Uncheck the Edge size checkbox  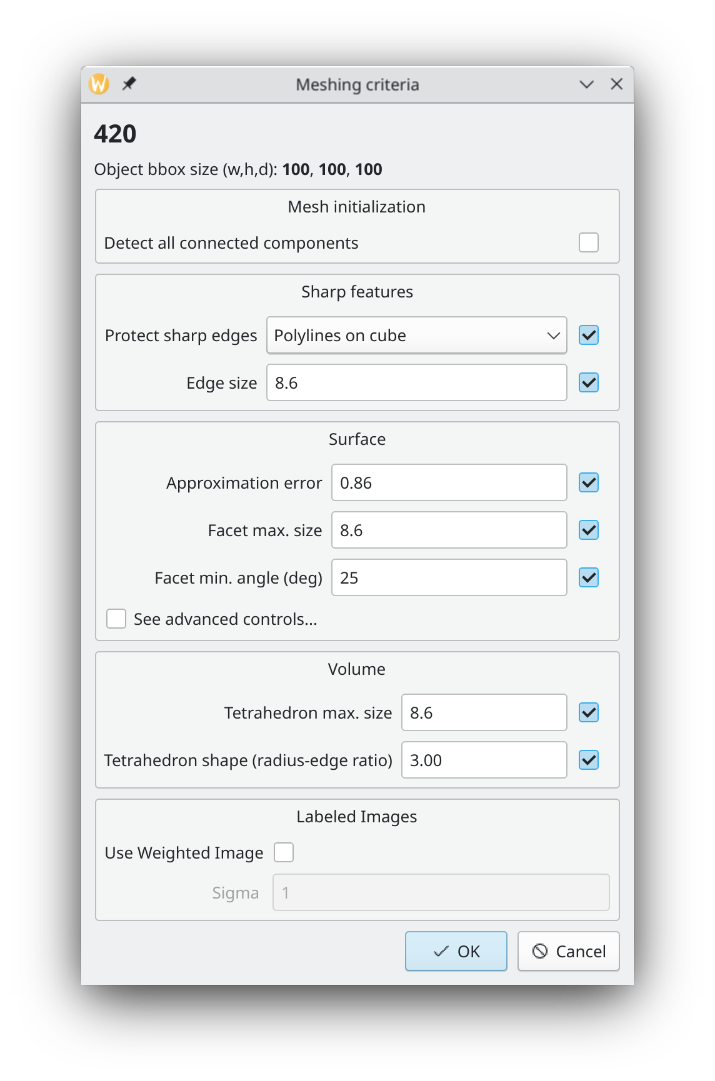click(589, 383)
